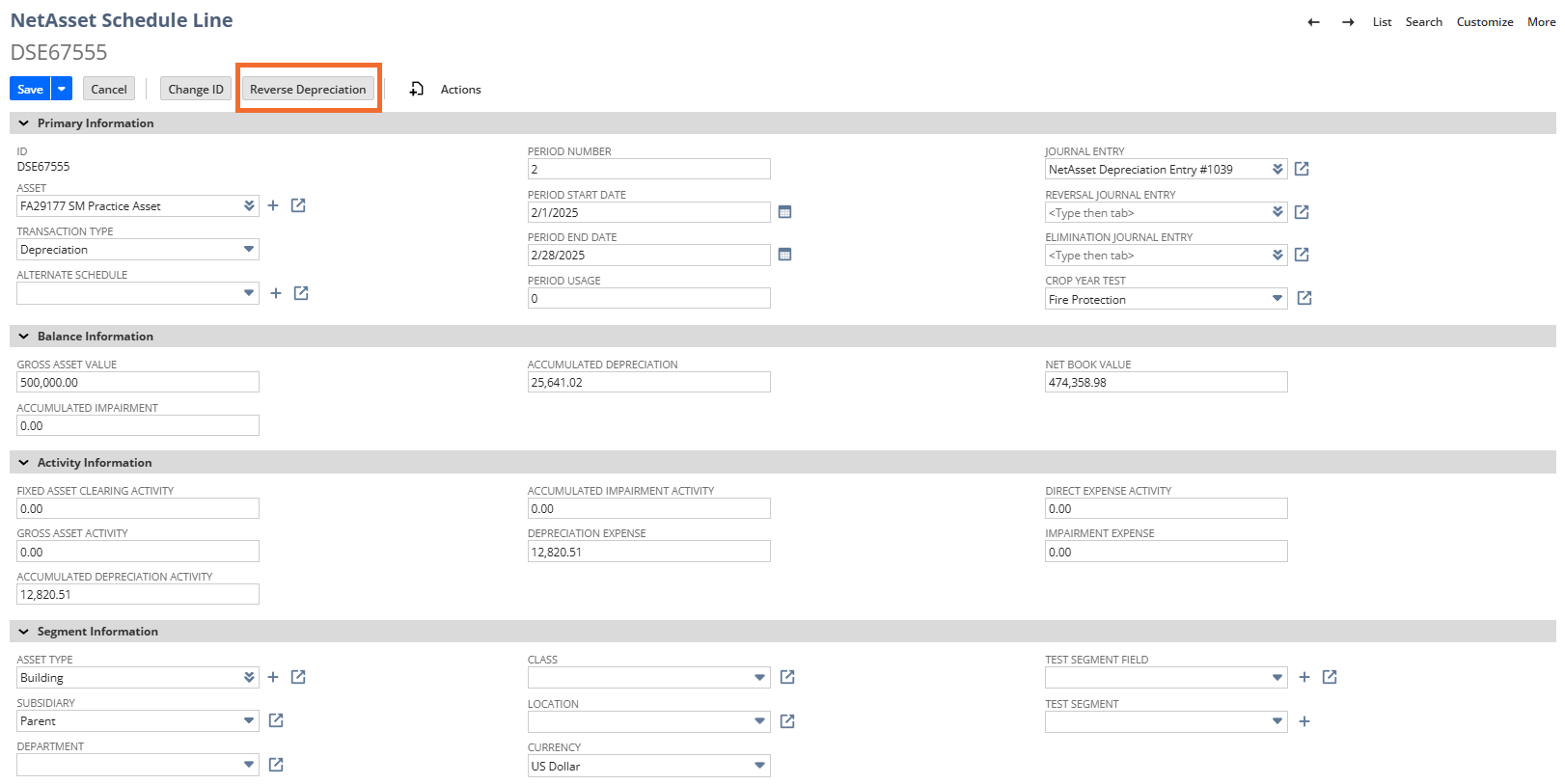Open the Currency dropdown list

click(x=760, y=766)
